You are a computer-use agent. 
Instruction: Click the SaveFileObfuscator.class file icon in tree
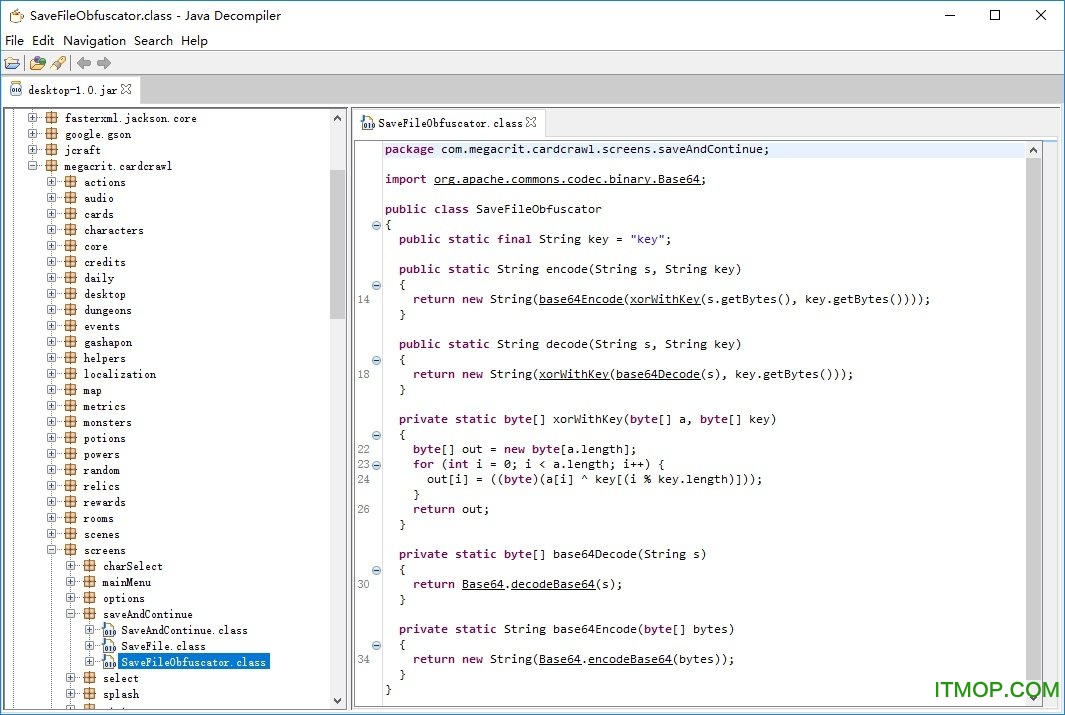[x=109, y=662]
